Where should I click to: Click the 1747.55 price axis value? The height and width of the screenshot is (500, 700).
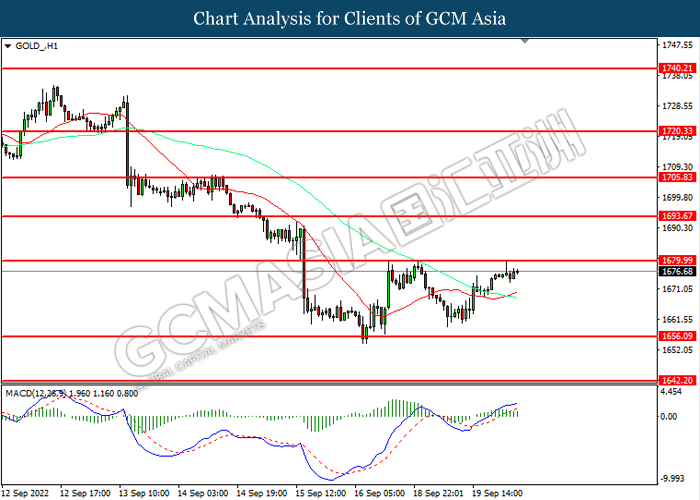(678, 45)
